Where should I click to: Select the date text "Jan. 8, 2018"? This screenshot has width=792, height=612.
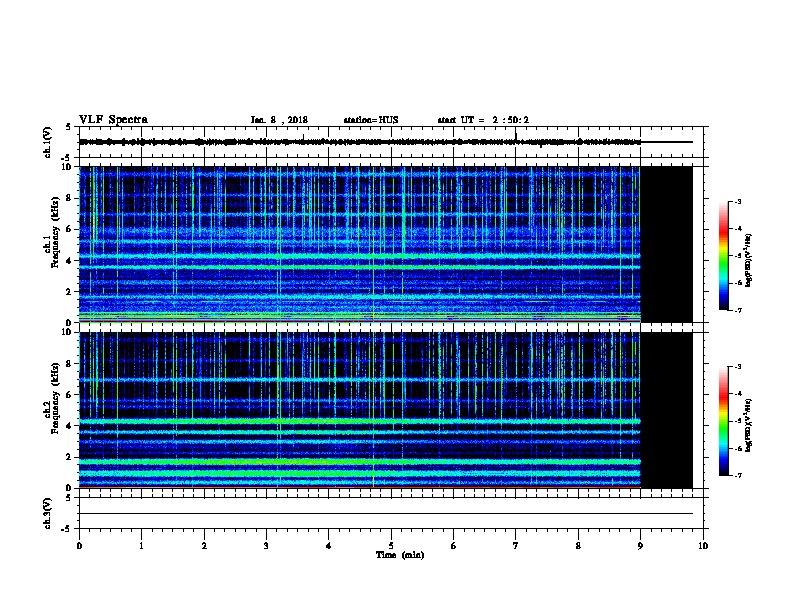coord(279,120)
